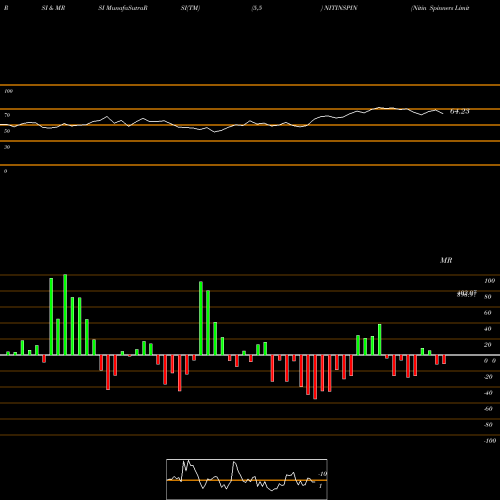Screen dimensions: 500x500
Task: Click the tallest green MR bar
Action: click(x=65, y=315)
